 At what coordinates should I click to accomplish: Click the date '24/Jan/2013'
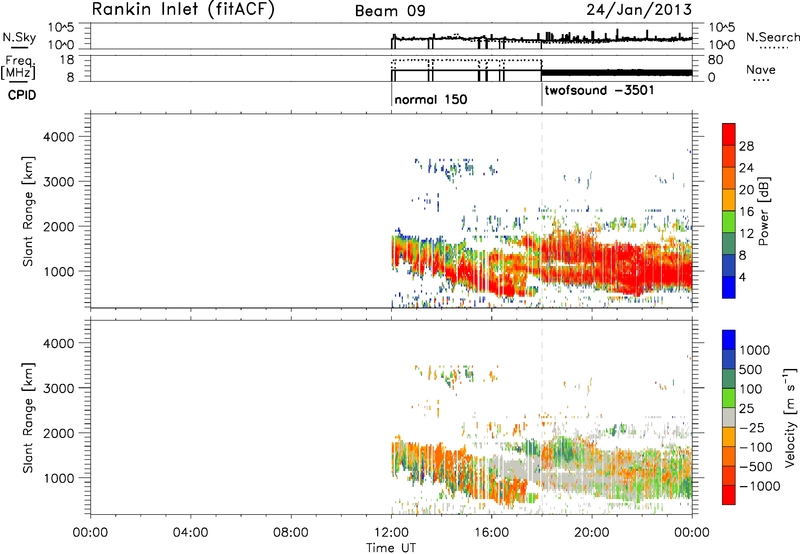639,9
